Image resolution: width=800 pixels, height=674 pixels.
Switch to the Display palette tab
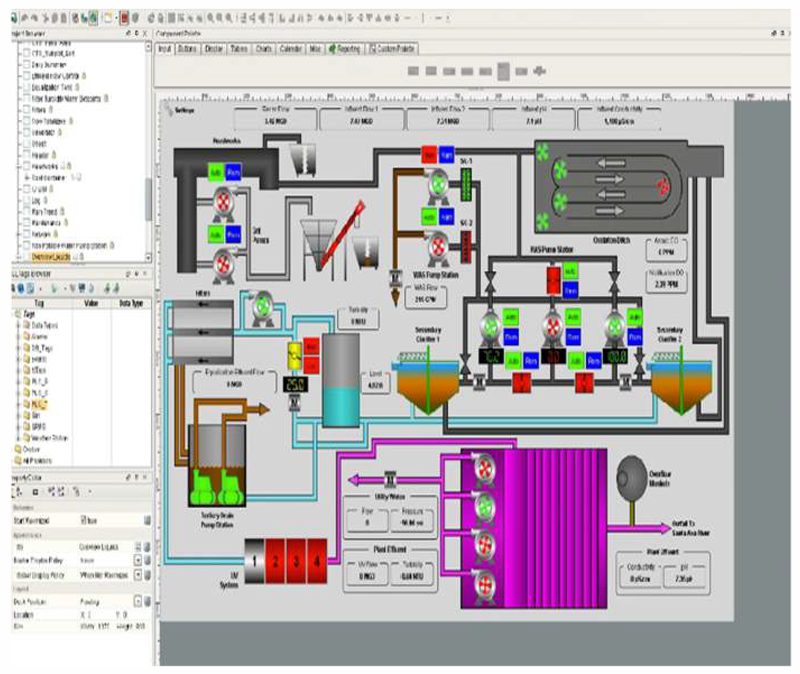(213, 48)
